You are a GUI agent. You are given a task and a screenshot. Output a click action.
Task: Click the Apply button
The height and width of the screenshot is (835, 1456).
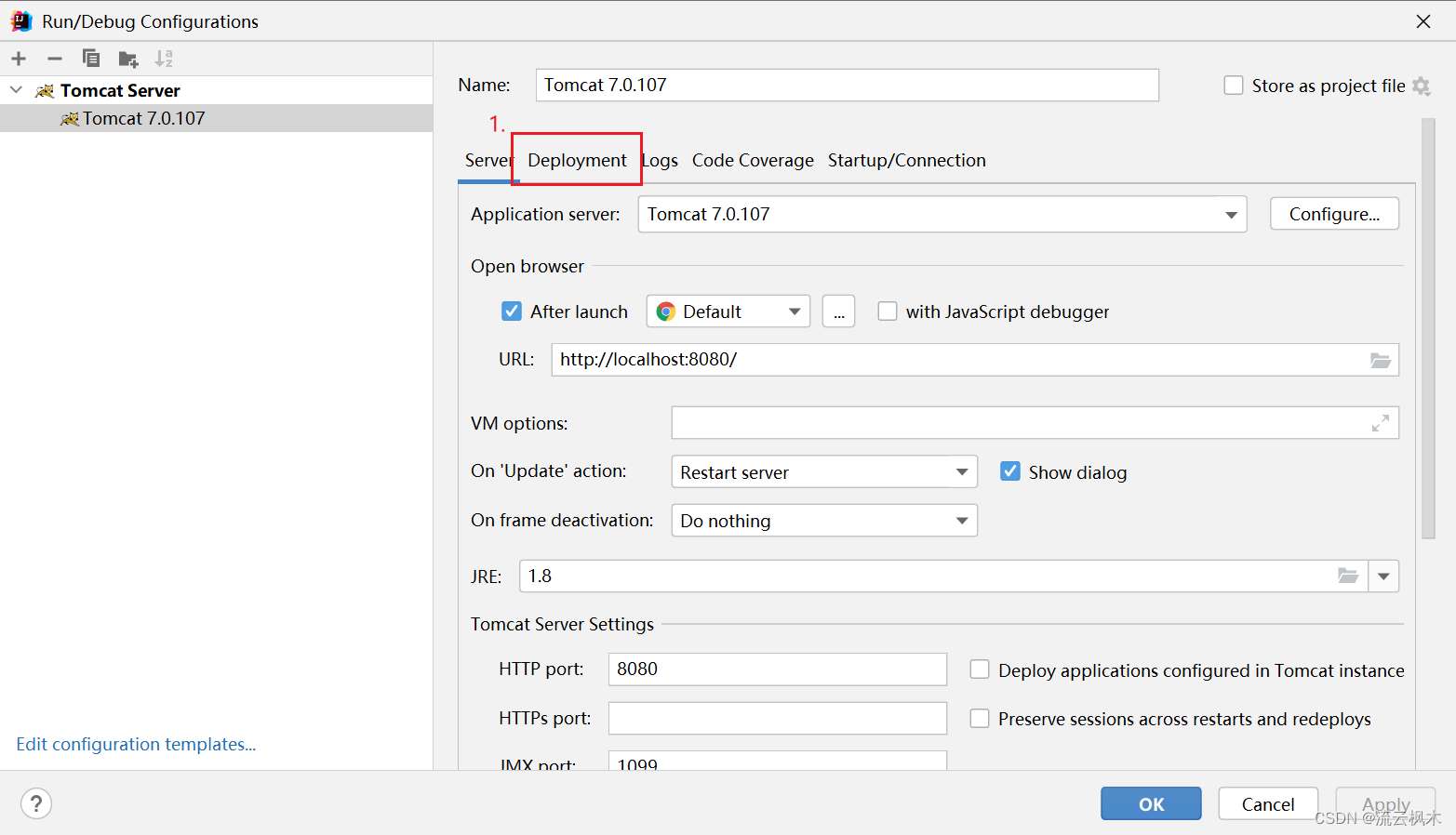click(x=1385, y=803)
